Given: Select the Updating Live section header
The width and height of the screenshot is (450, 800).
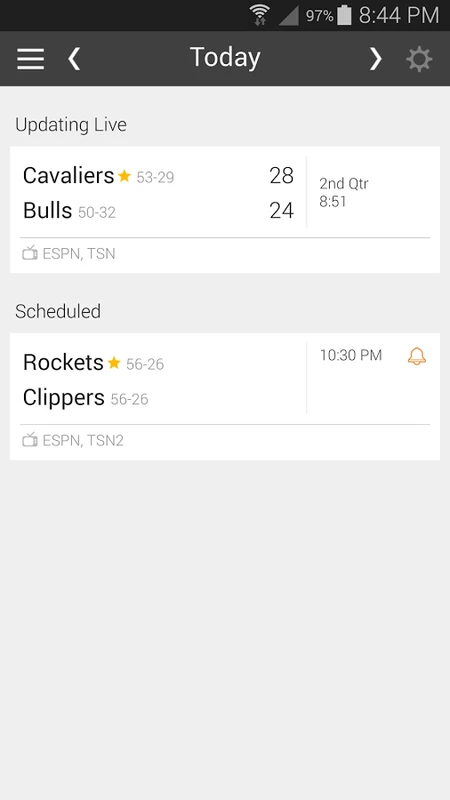Looking at the screenshot, I should point(71,124).
